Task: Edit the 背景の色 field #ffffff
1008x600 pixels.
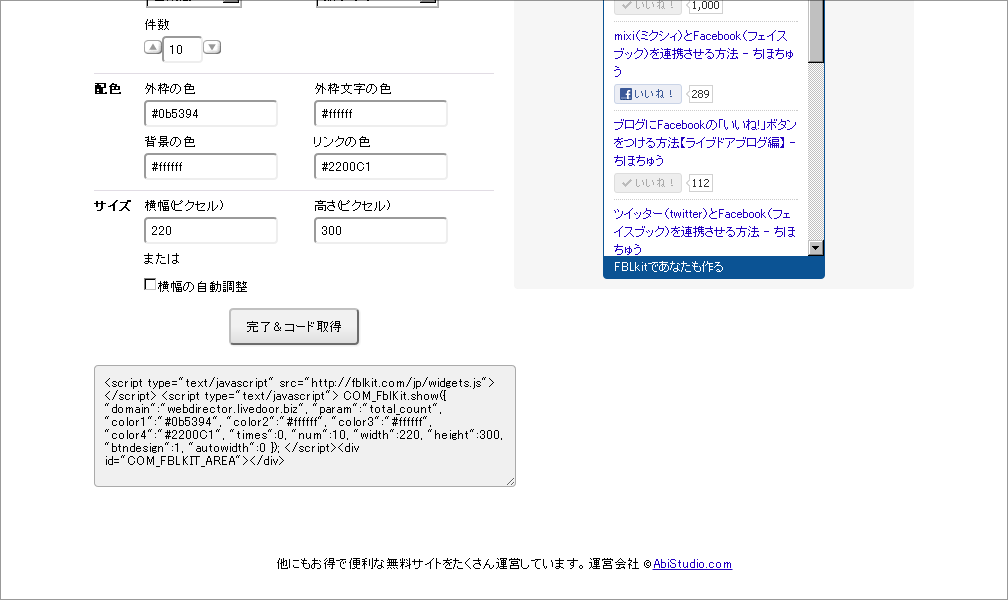Action: (211, 167)
